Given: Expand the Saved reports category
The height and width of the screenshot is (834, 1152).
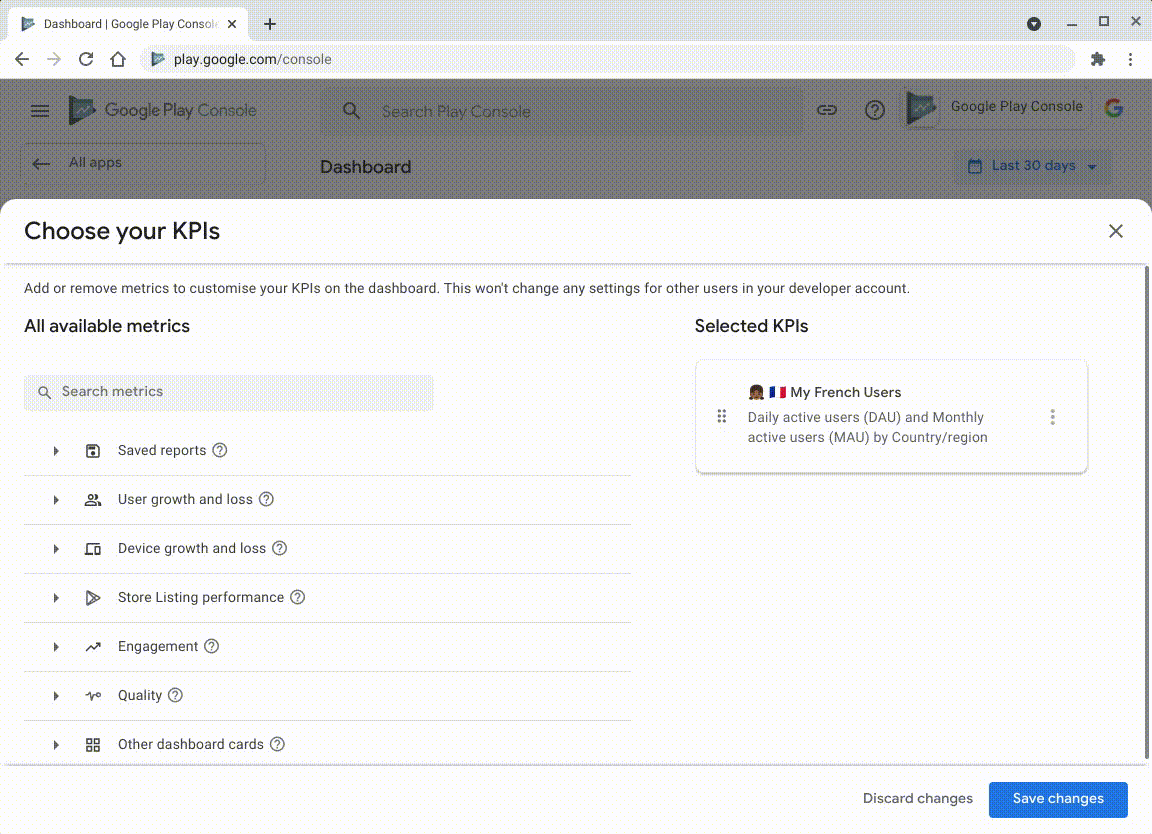Looking at the screenshot, I should (x=56, y=451).
